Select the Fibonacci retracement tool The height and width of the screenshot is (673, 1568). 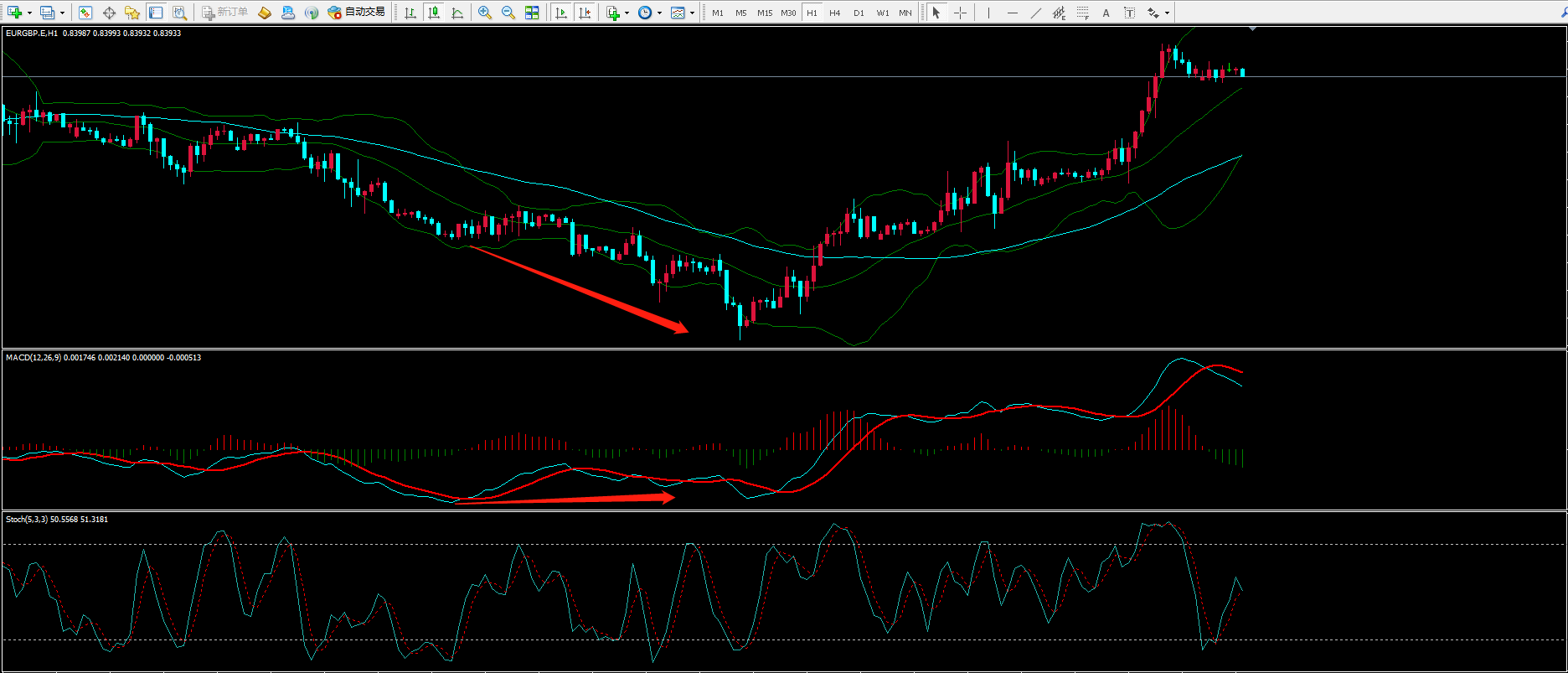1083,13
